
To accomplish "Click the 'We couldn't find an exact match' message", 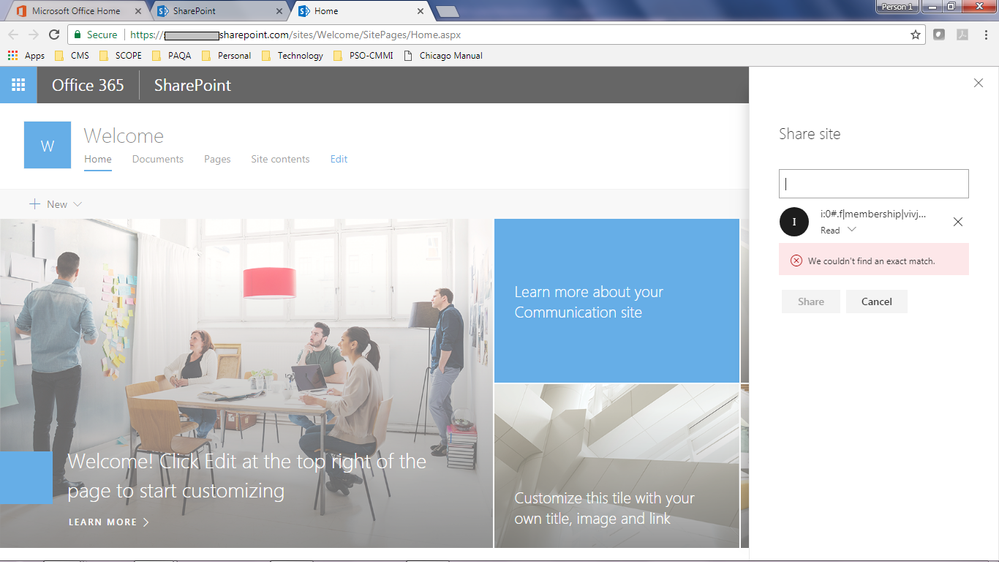I will tap(873, 259).
